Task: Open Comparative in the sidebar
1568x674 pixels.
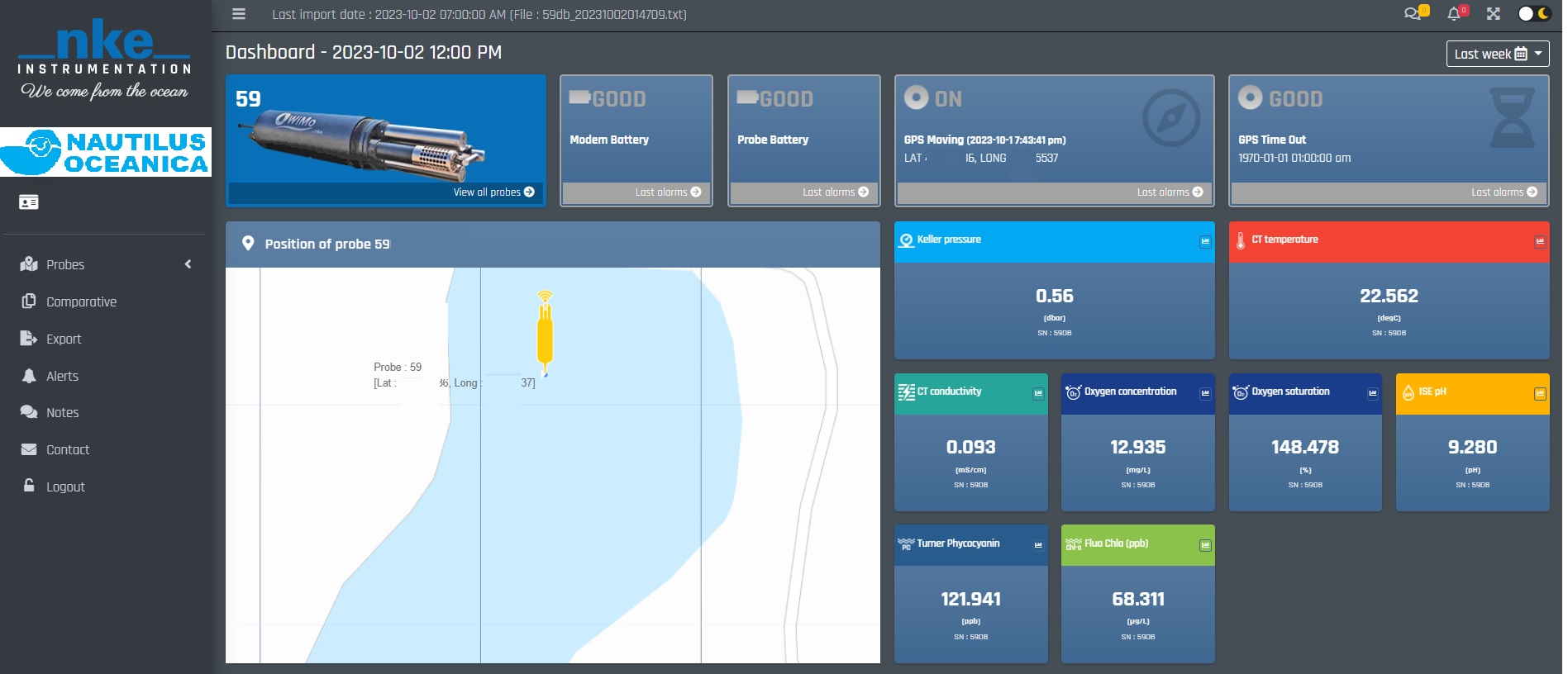Action: click(81, 301)
